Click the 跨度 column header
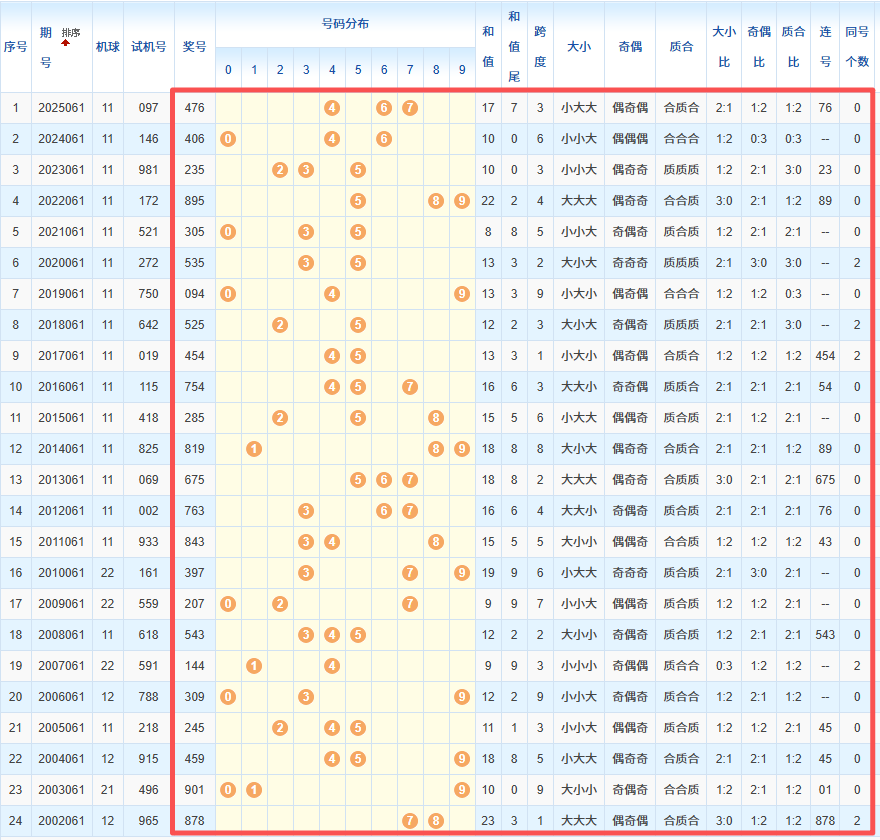The image size is (880, 840). pyautogui.click(x=540, y=46)
